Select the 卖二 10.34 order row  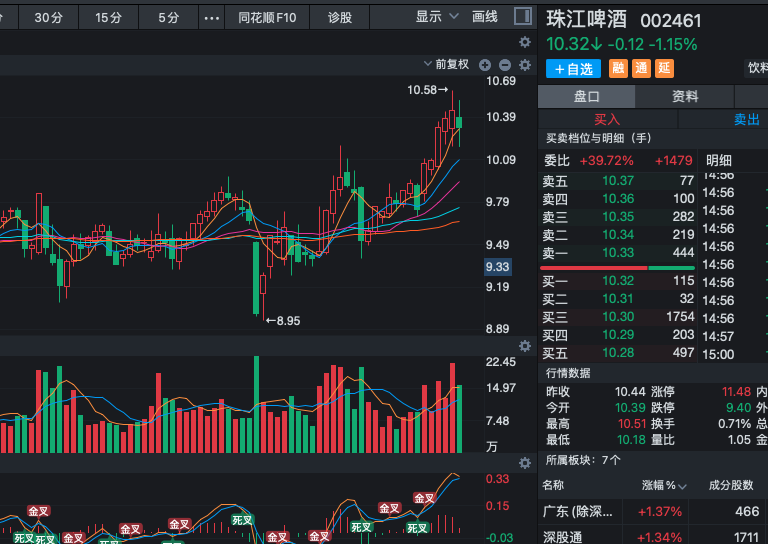[x=618, y=235]
